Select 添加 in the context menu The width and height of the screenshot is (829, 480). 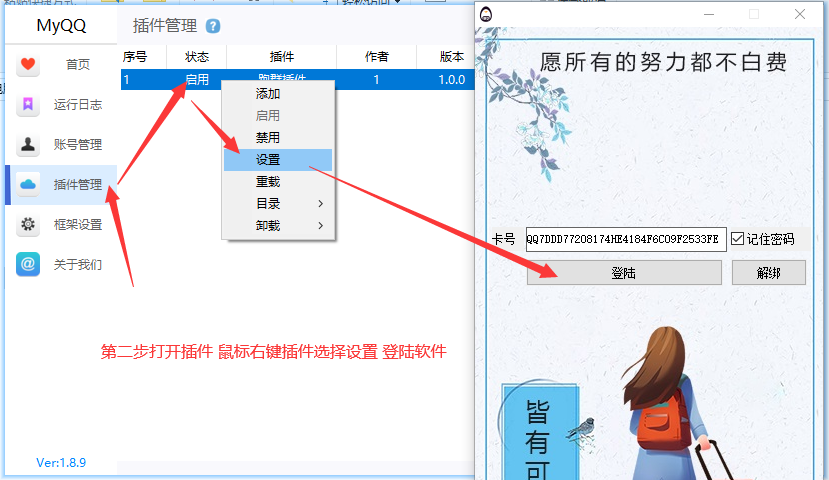coord(268,94)
